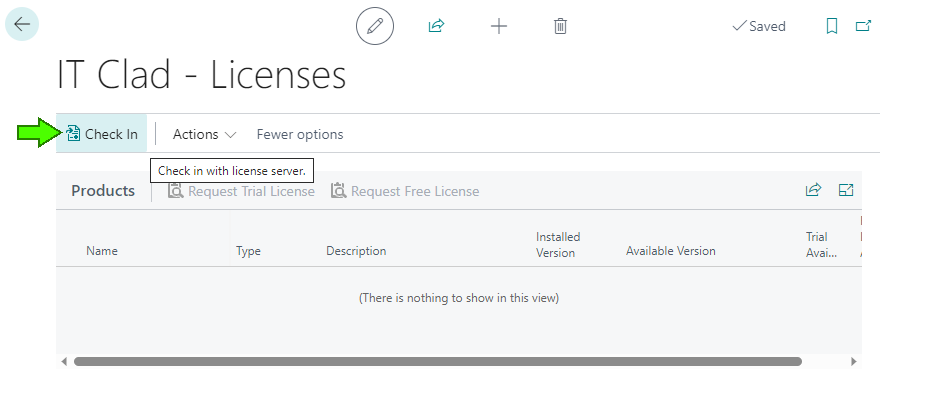
Task: Click the Products section share icon
Action: click(x=814, y=190)
